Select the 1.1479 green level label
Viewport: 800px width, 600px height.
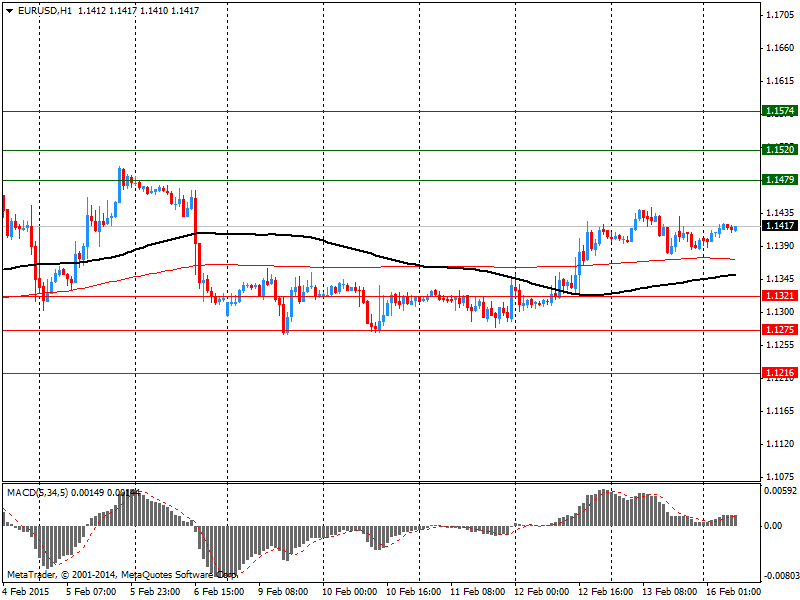[780, 180]
